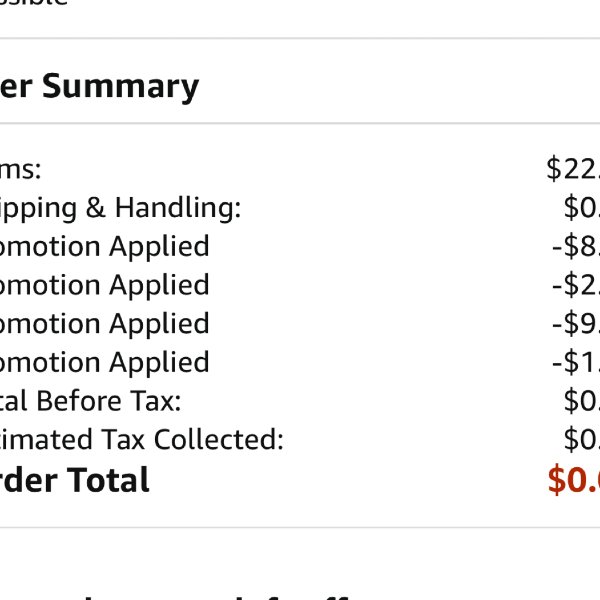The image size is (600, 600).
Task: Select the Total Before Tax label
Action: point(91,401)
